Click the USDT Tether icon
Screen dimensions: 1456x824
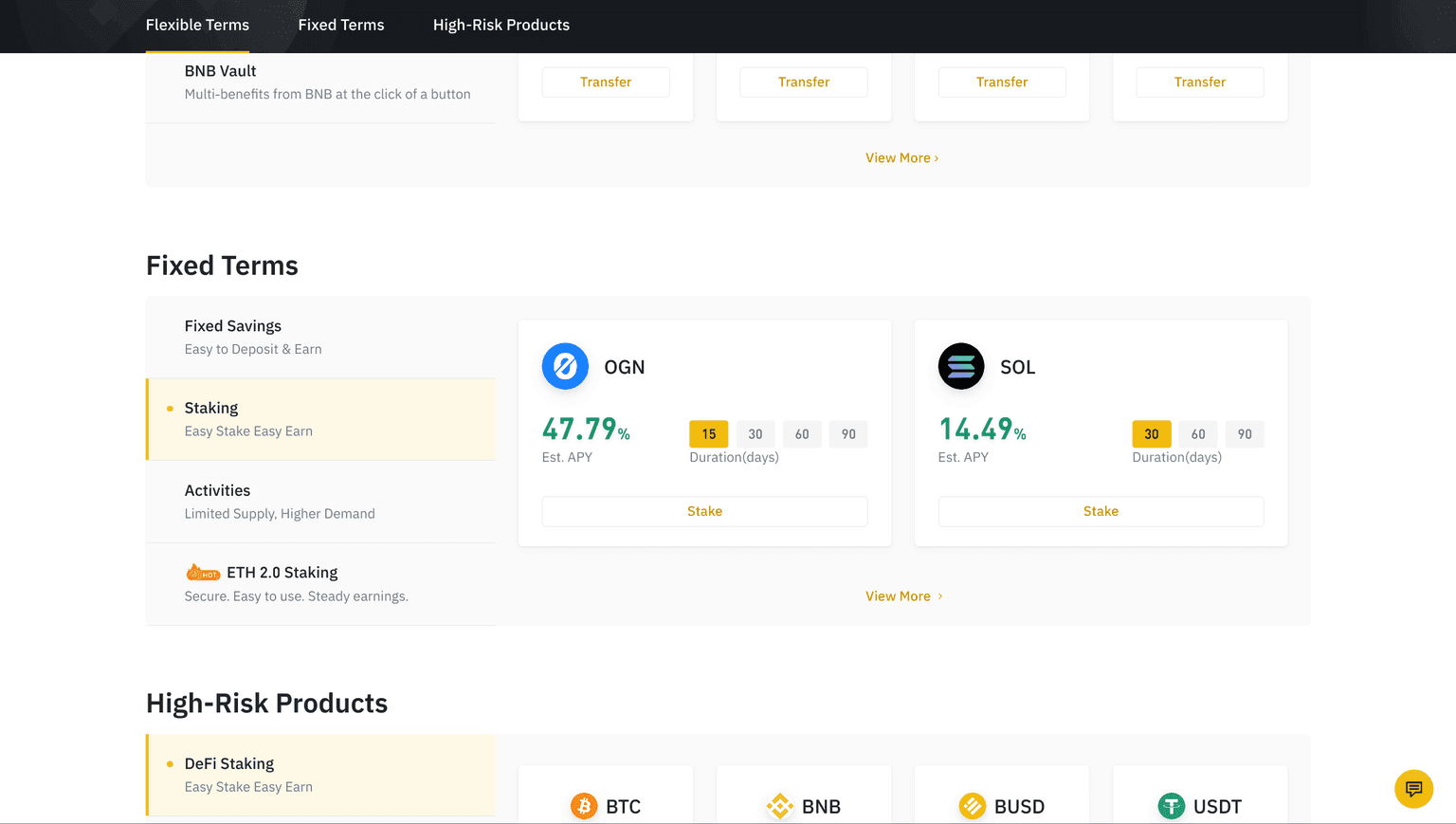(1172, 806)
